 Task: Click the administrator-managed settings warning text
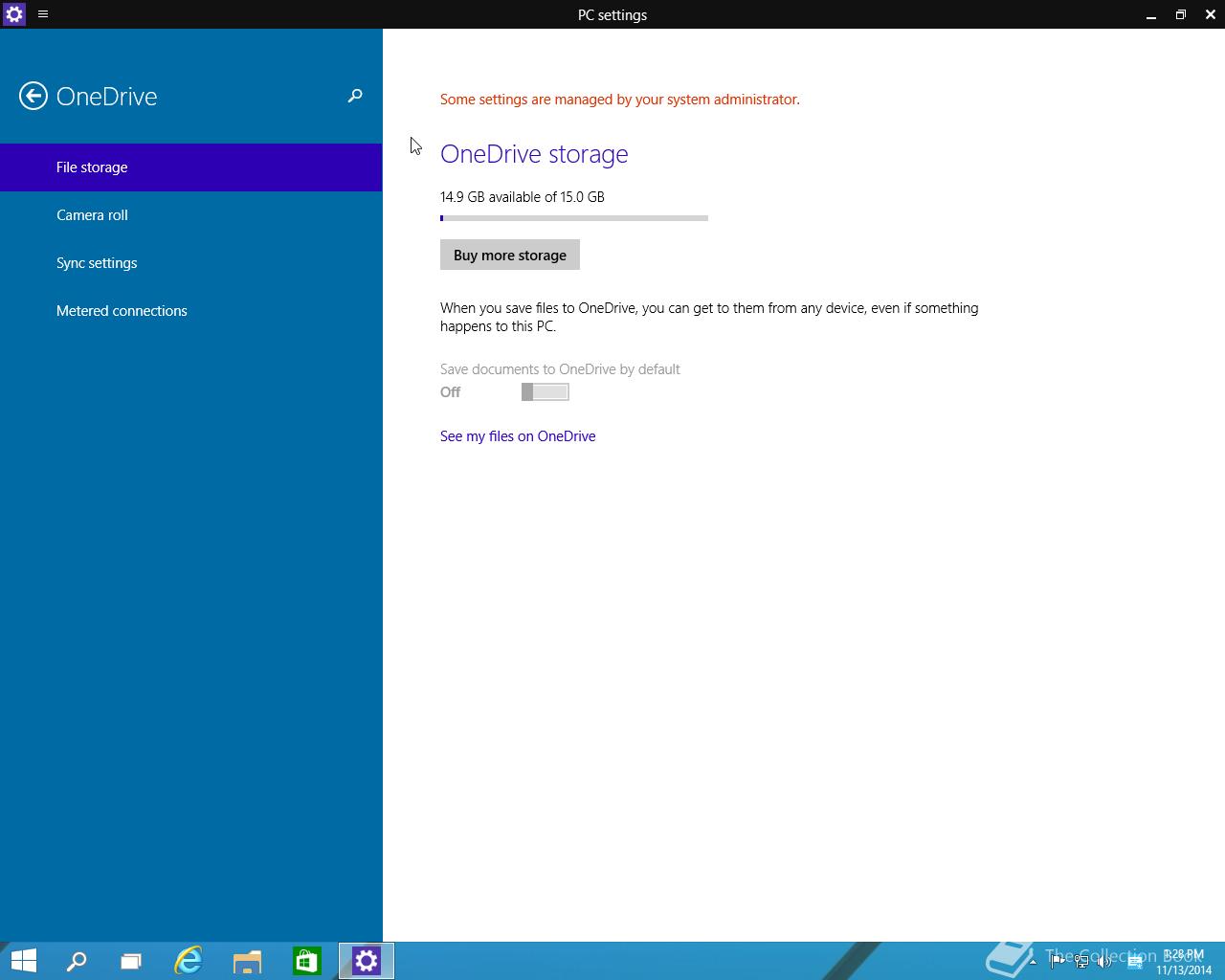coord(620,100)
